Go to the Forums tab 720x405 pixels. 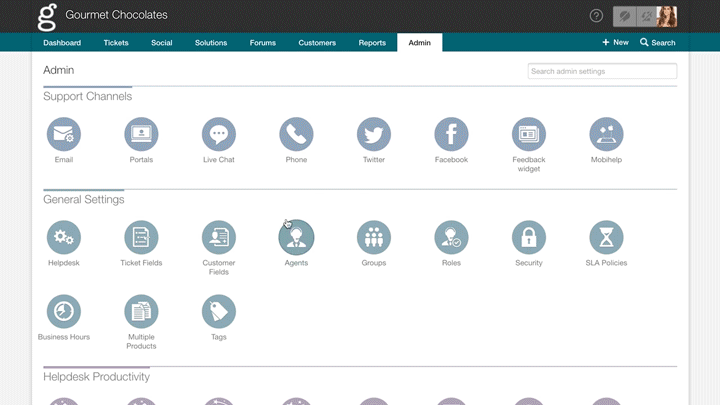[263, 43]
